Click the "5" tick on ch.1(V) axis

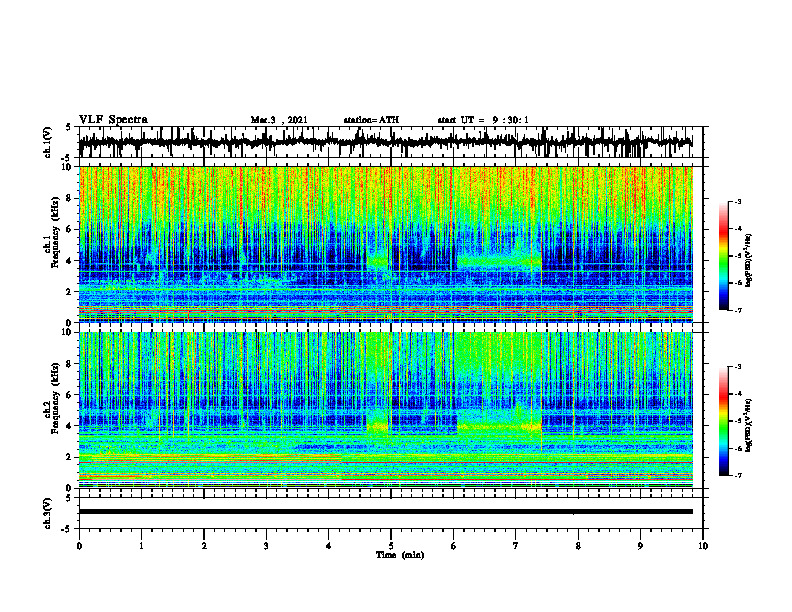[x=68, y=127]
